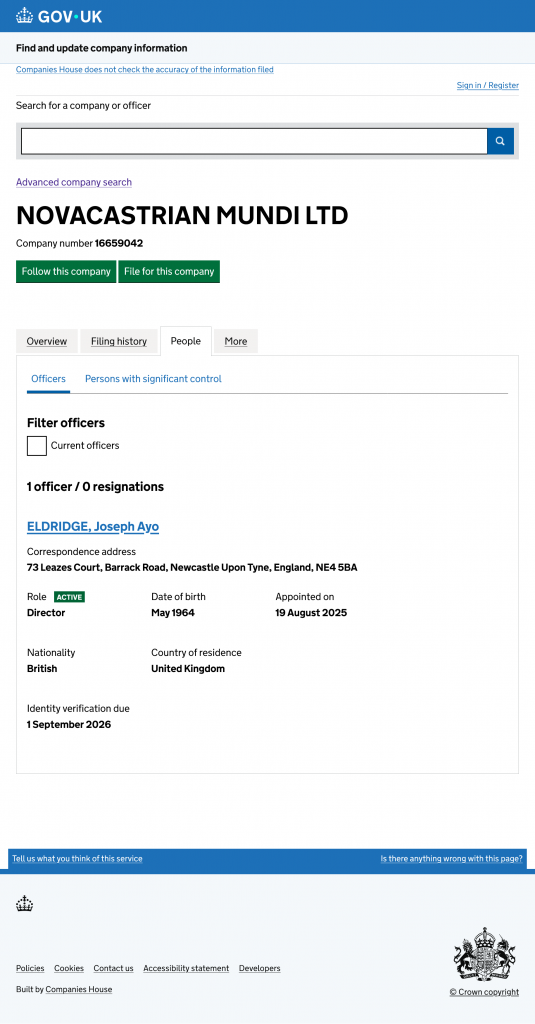The height and width of the screenshot is (1024, 535).
Task: Click the company number 16659042
Action: tap(119, 244)
